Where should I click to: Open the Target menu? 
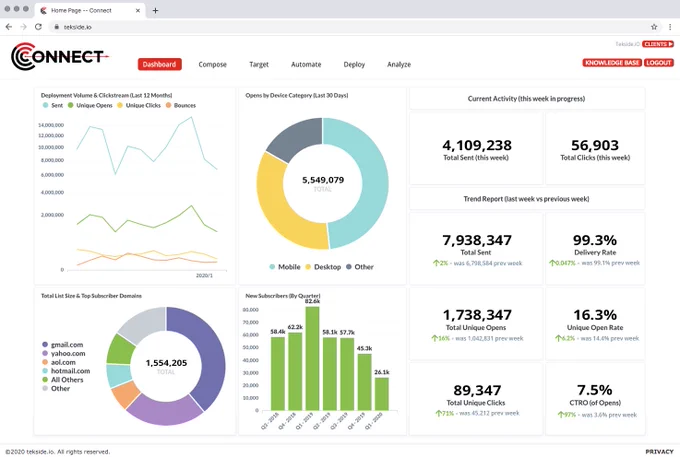259,64
